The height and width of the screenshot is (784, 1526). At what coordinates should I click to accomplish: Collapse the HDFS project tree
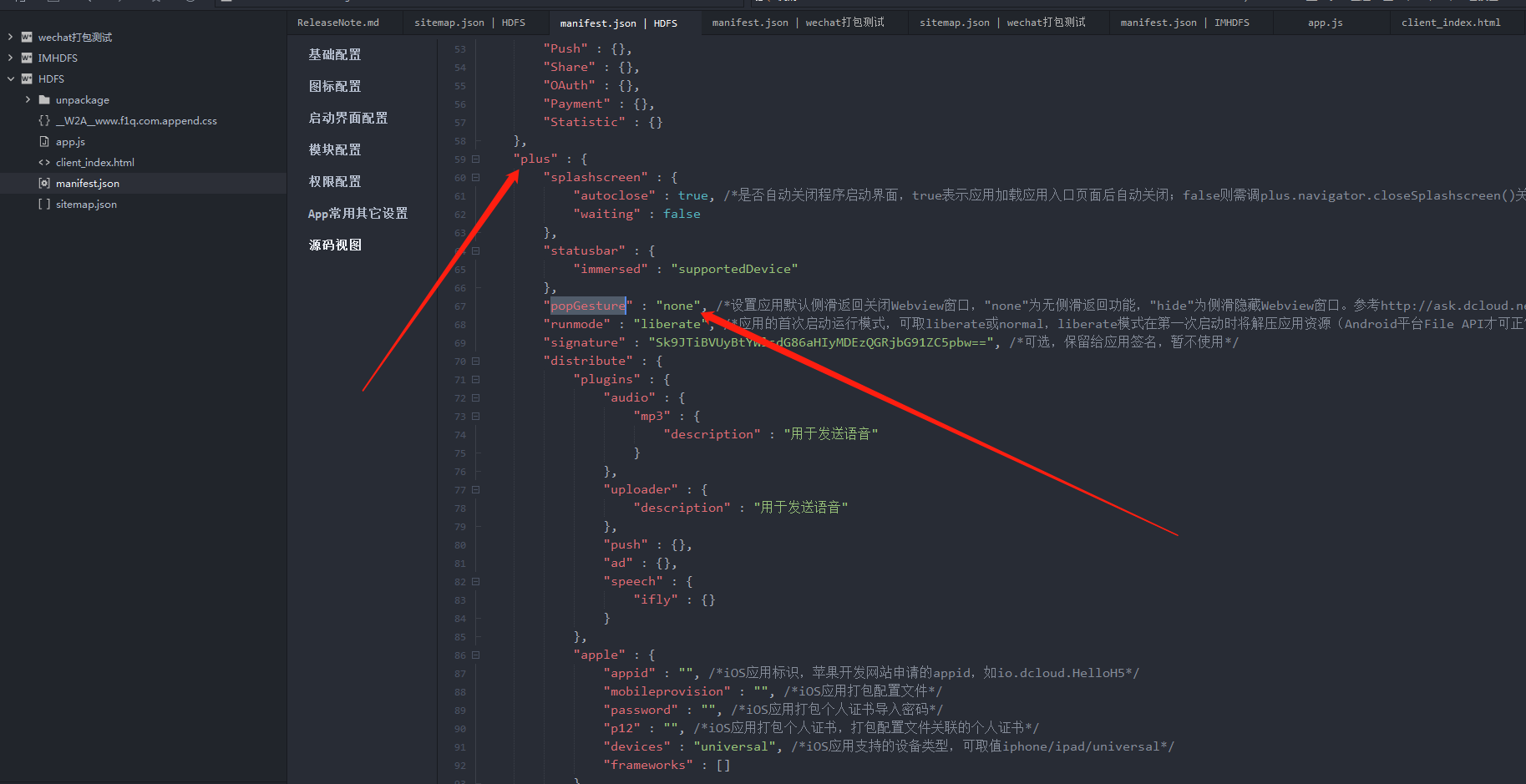(x=10, y=79)
